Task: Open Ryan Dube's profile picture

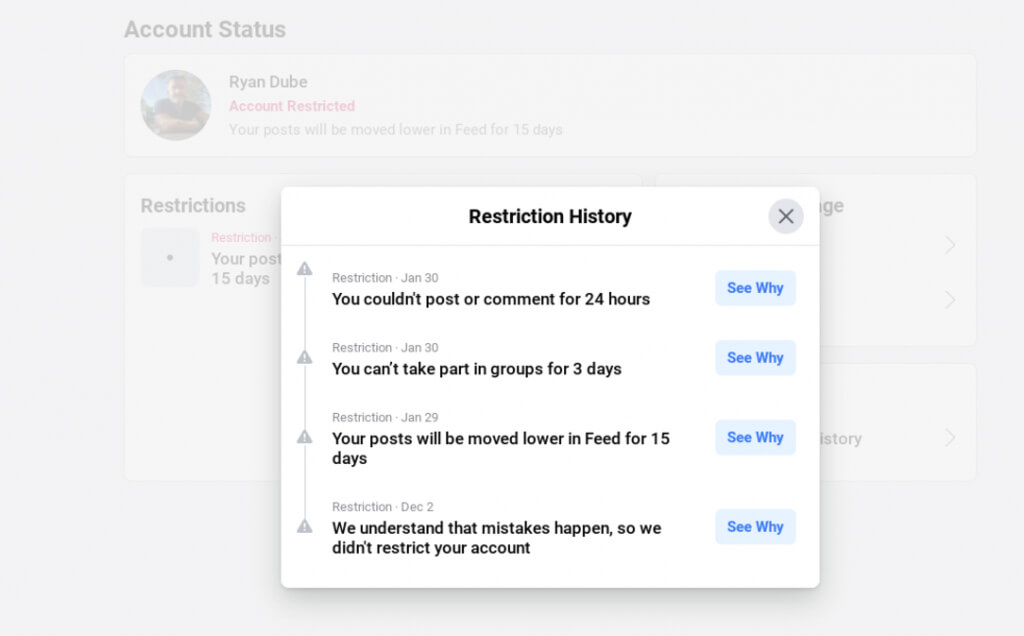Action: point(176,105)
